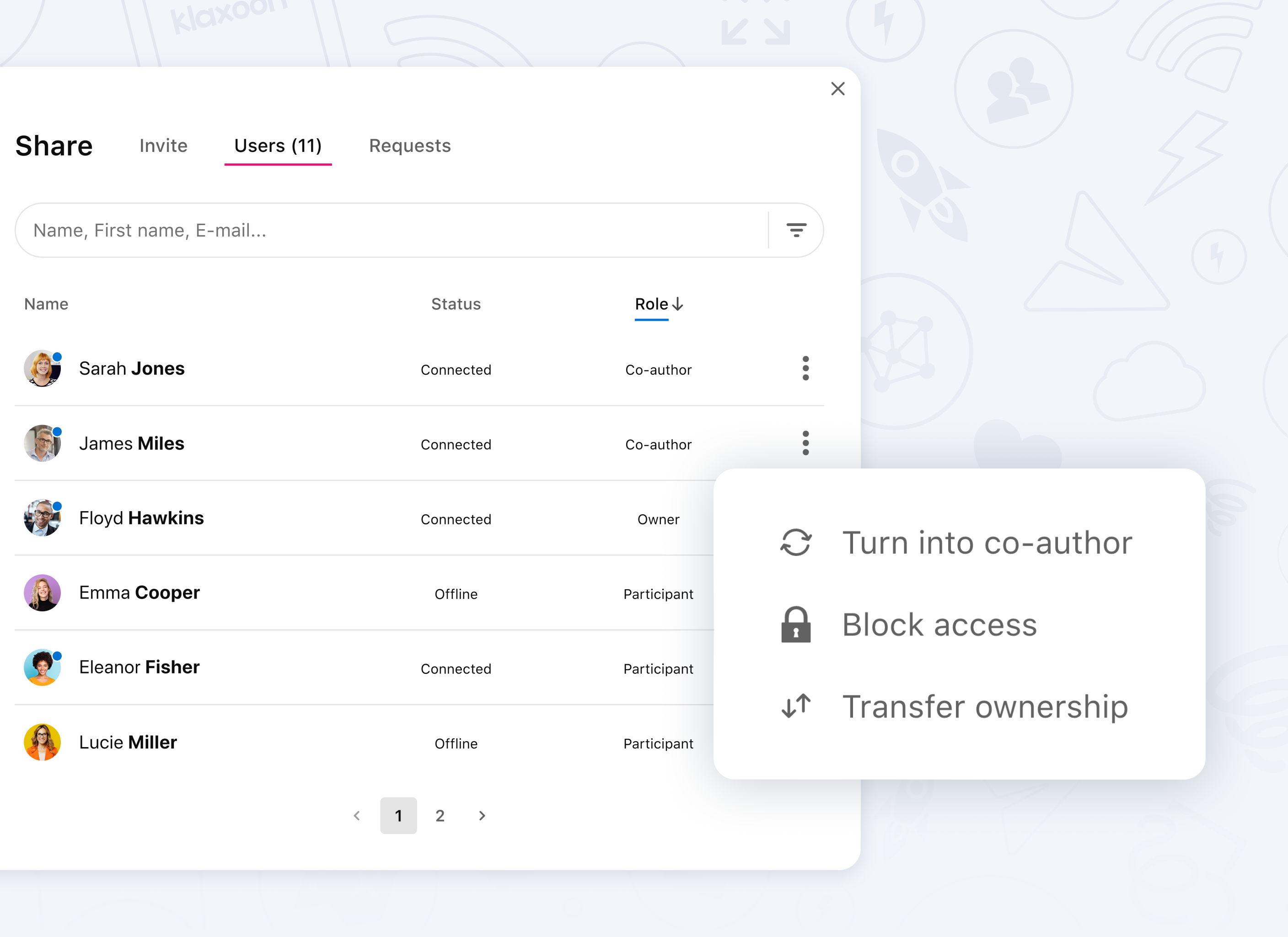Open the kebab menu for Sarah Jones
The width and height of the screenshot is (1288, 937).
(805, 369)
